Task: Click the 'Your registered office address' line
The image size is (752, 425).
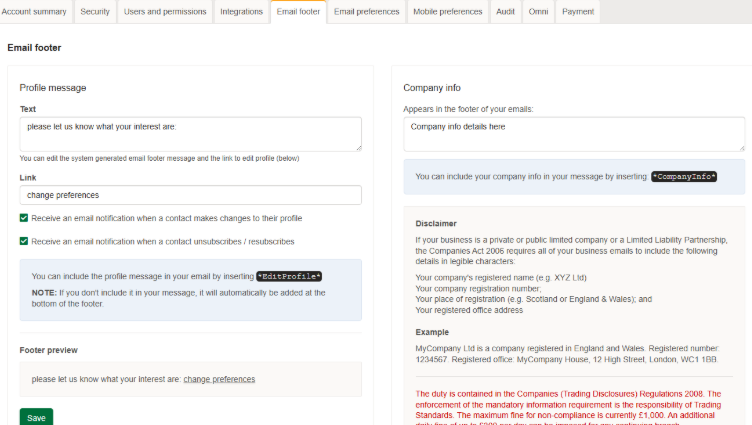Action: pos(469,310)
